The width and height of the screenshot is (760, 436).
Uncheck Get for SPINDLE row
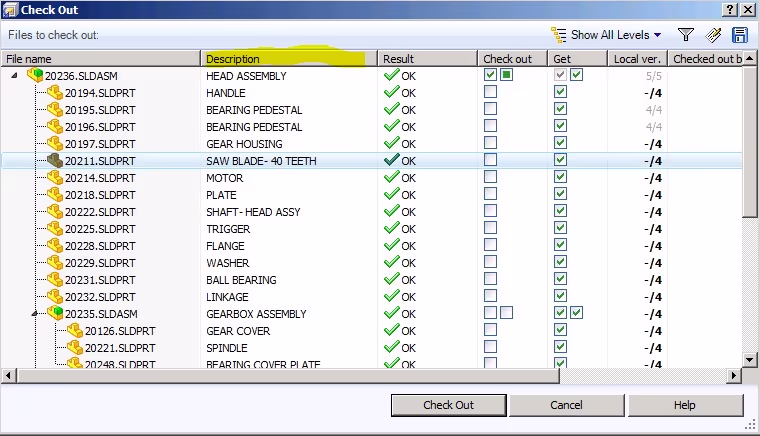point(560,347)
